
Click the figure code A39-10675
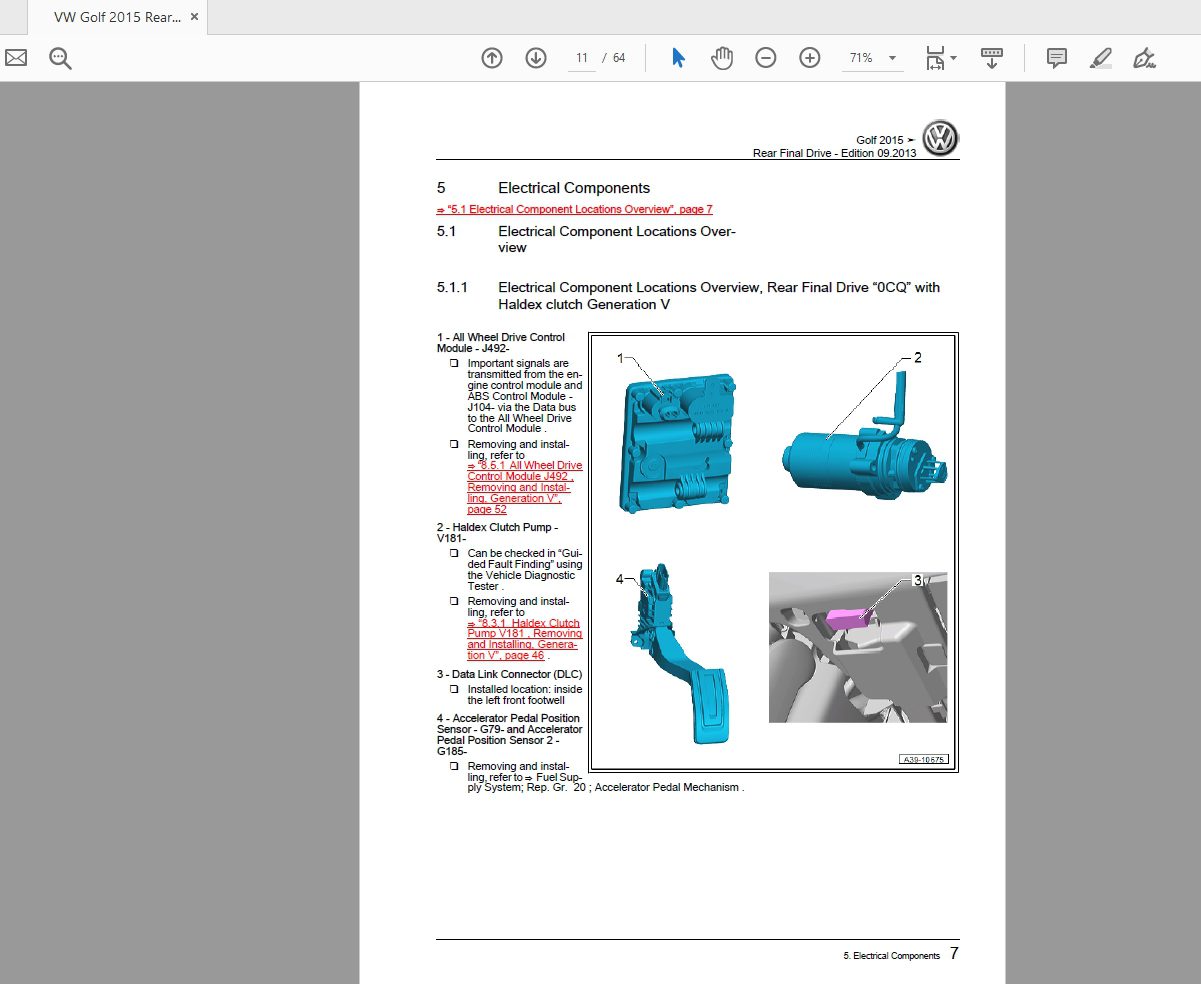coord(923,760)
